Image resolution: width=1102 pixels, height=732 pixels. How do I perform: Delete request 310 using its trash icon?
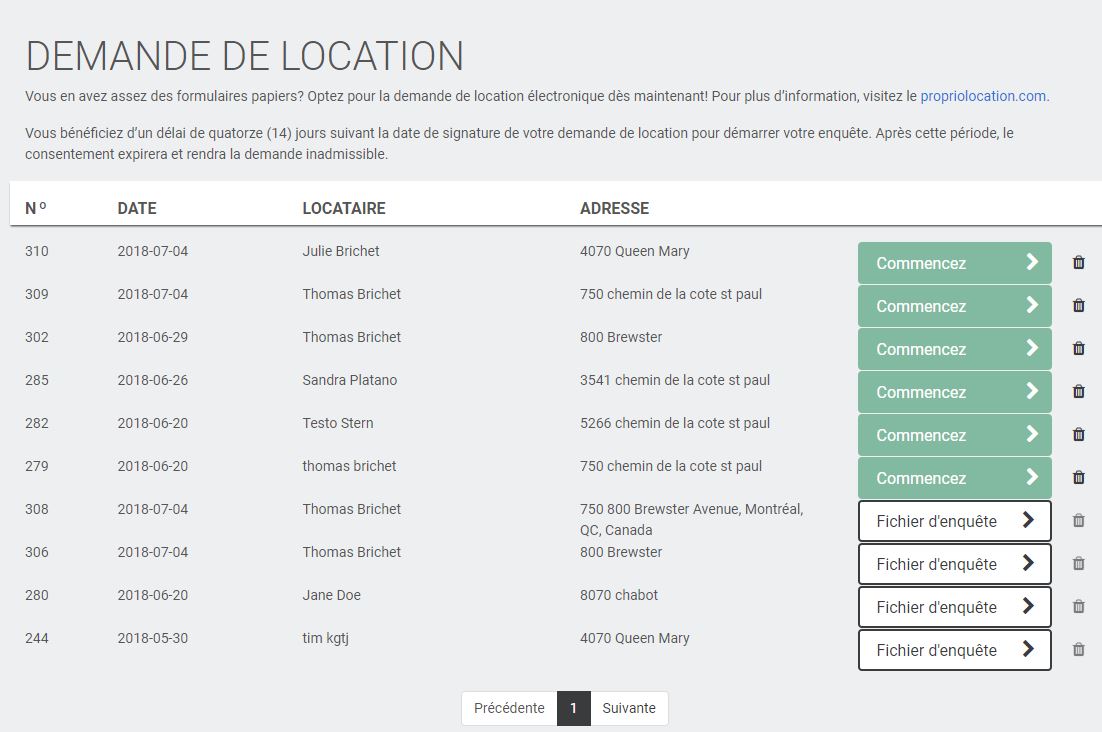pyautogui.click(x=1078, y=263)
